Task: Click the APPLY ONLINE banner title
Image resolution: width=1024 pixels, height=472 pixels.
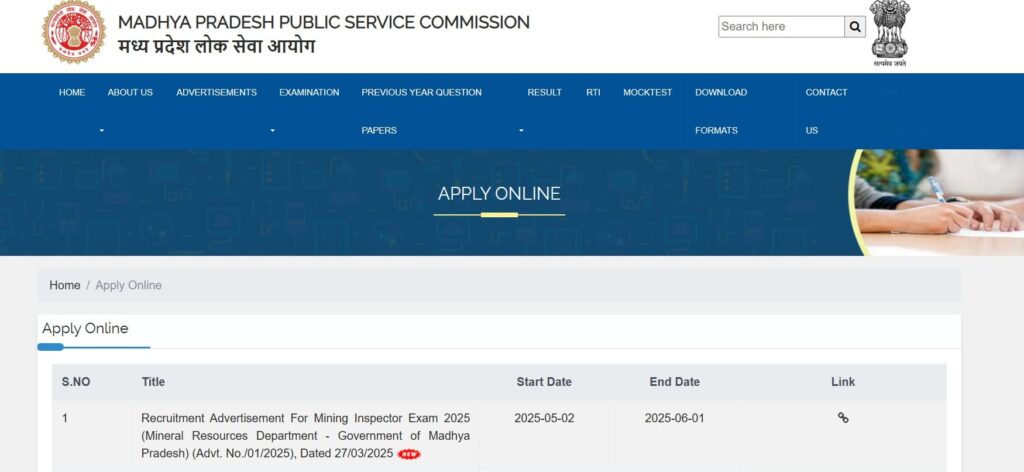Action: coord(499,194)
